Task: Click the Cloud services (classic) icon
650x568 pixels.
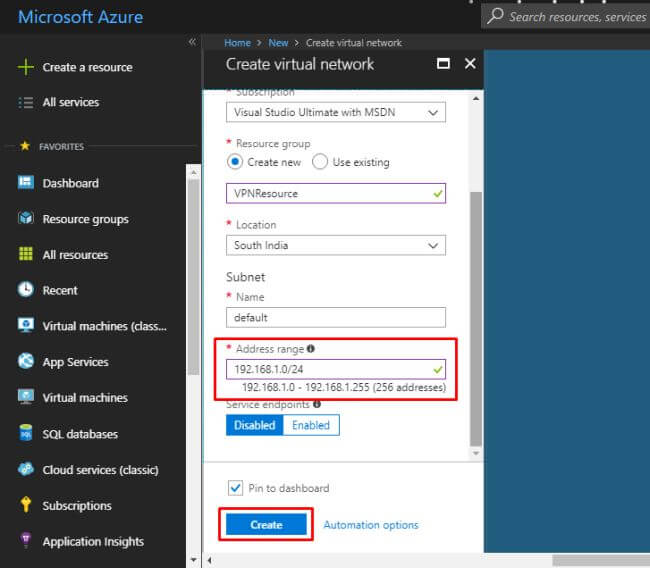Action: [x=26, y=469]
